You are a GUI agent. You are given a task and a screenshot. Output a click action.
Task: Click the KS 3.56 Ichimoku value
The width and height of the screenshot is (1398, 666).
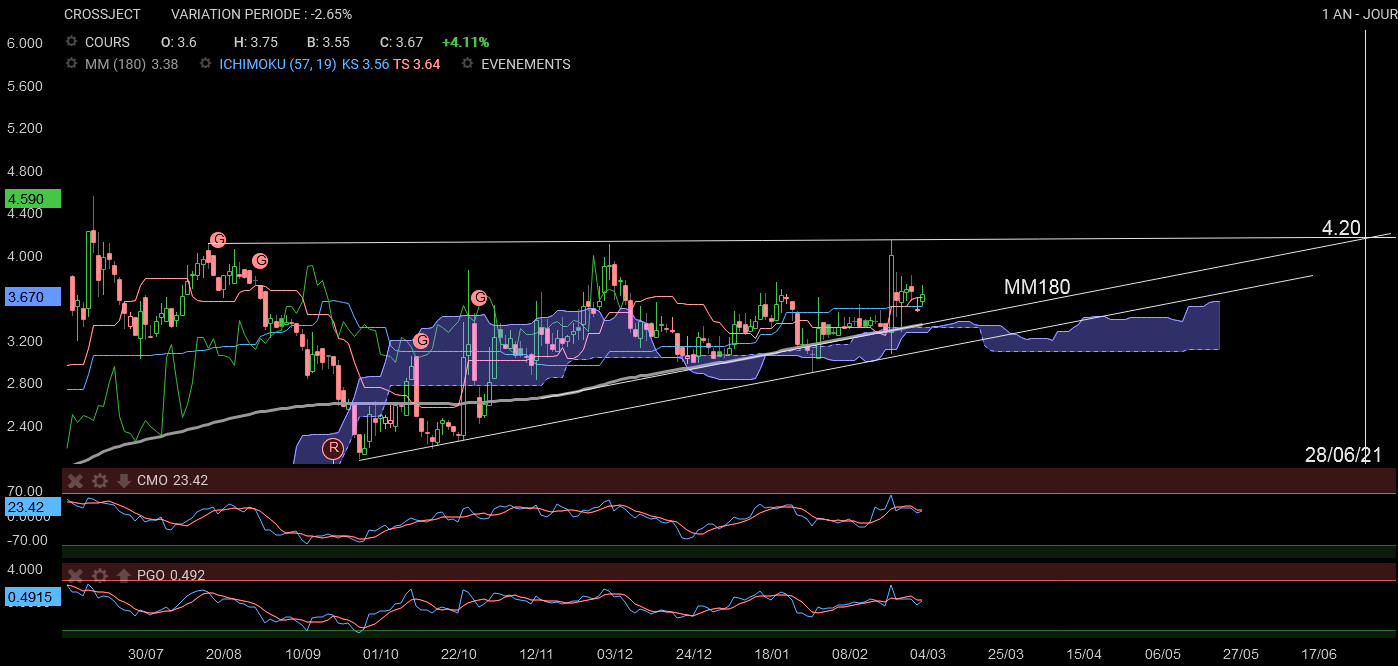coord(365,64)
